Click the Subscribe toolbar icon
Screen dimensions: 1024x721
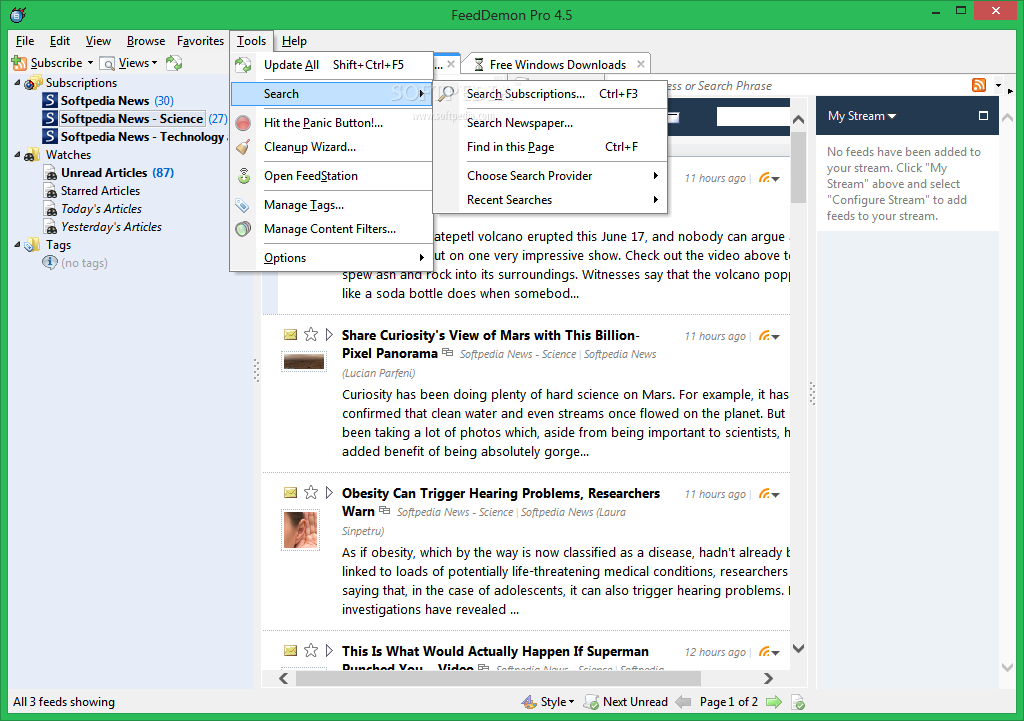(x=20, y=63)
